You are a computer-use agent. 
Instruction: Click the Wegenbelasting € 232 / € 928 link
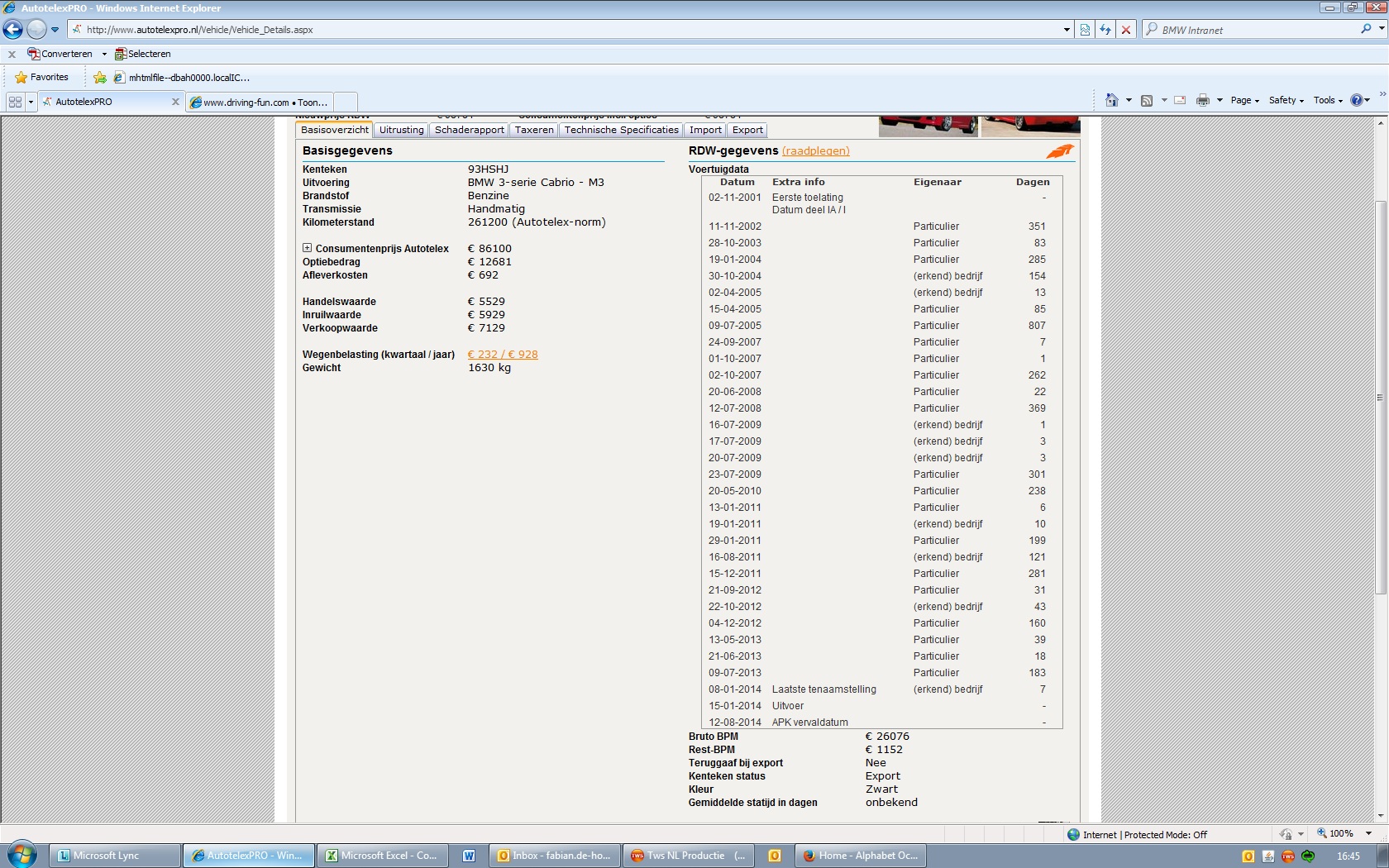pyautogui.click(x=503, y=355)
